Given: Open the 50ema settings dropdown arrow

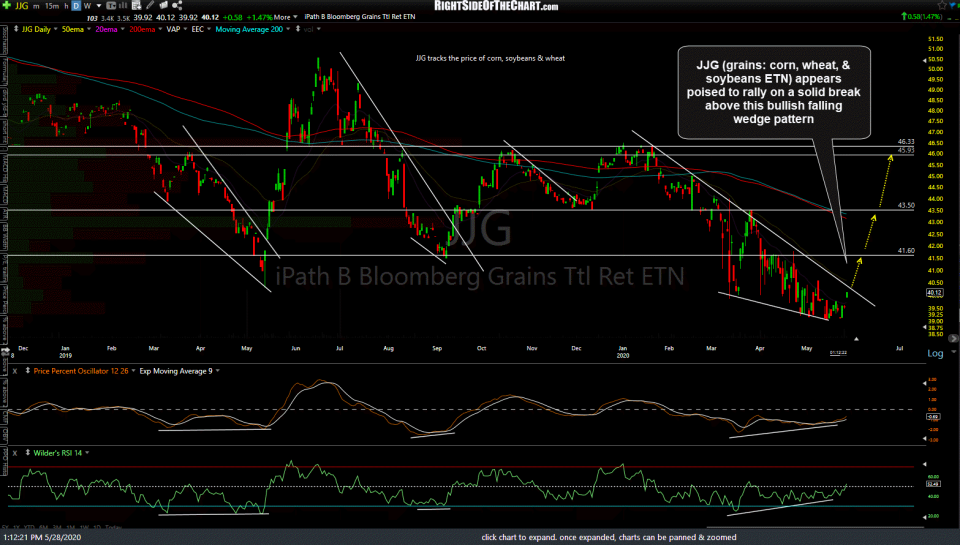Looking at the screenshot, I should 89,29.
